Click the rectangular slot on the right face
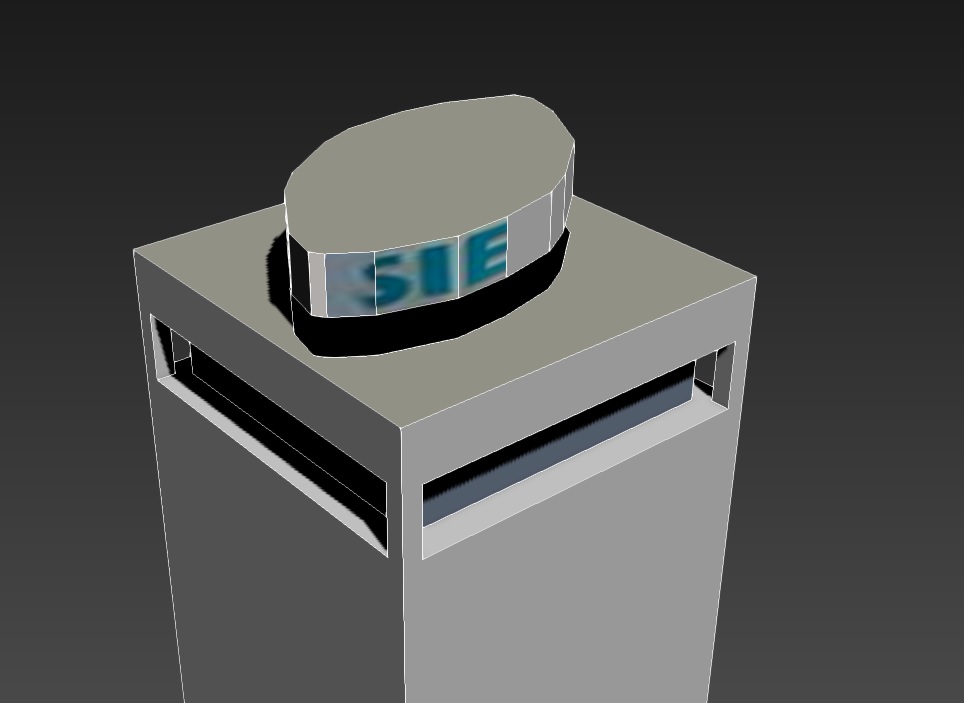Image resolution: width=964 pixels, height=703 pixels. pyautogui.click(x=578, y=450)
